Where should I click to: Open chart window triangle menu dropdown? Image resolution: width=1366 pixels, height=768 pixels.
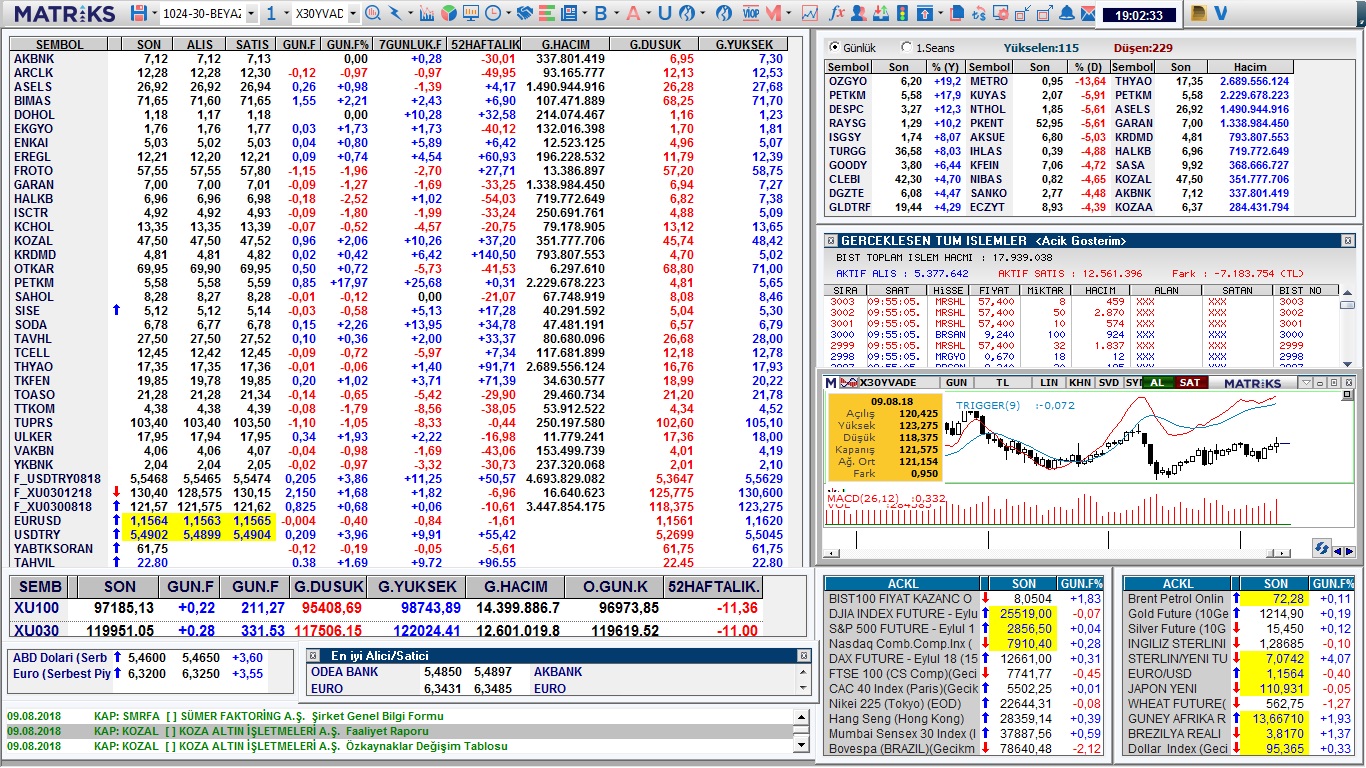point(1306,383)
